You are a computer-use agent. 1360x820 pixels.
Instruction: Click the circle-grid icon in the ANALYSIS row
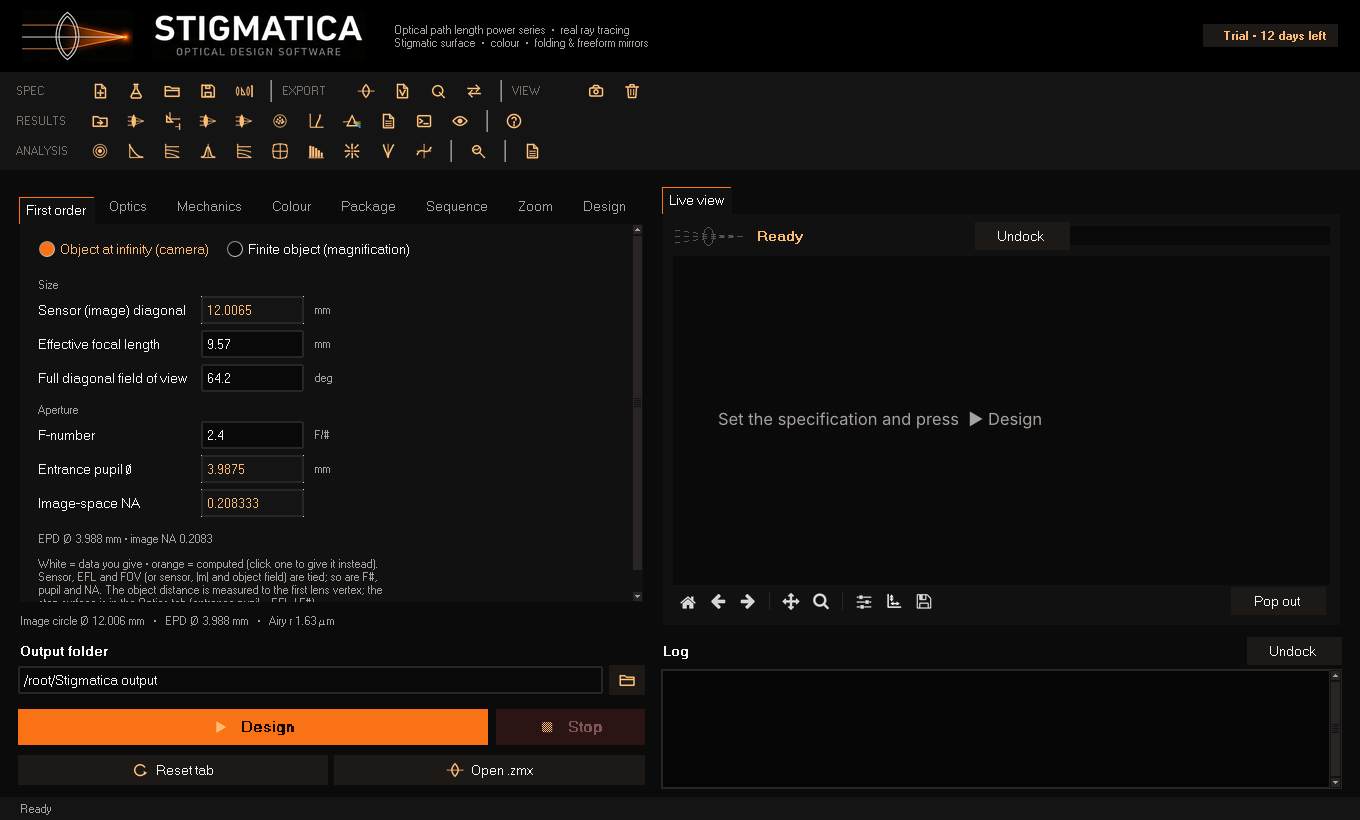pos(280,151)
